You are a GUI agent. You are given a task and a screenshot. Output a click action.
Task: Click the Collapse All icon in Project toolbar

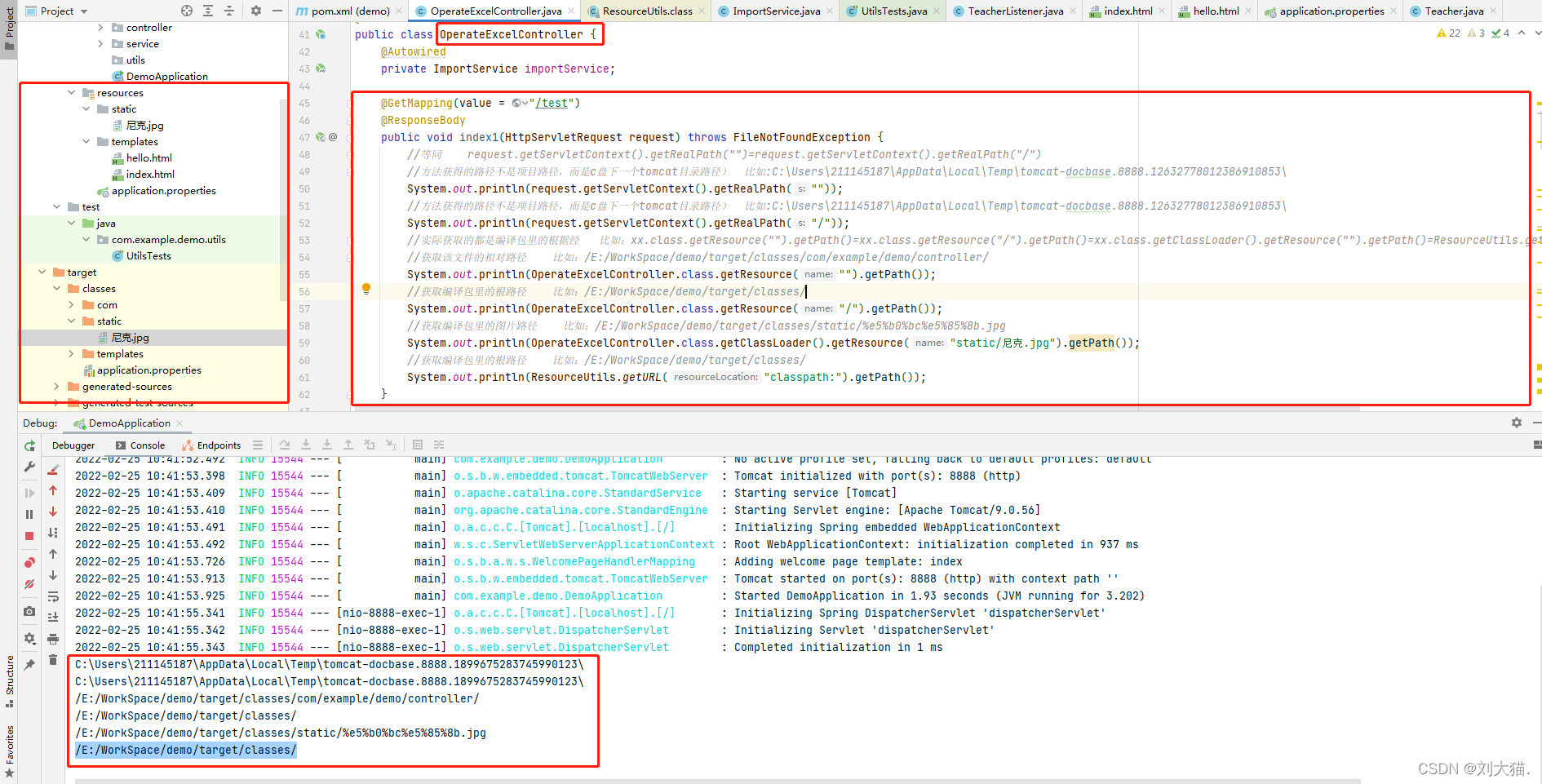point(229,11)
